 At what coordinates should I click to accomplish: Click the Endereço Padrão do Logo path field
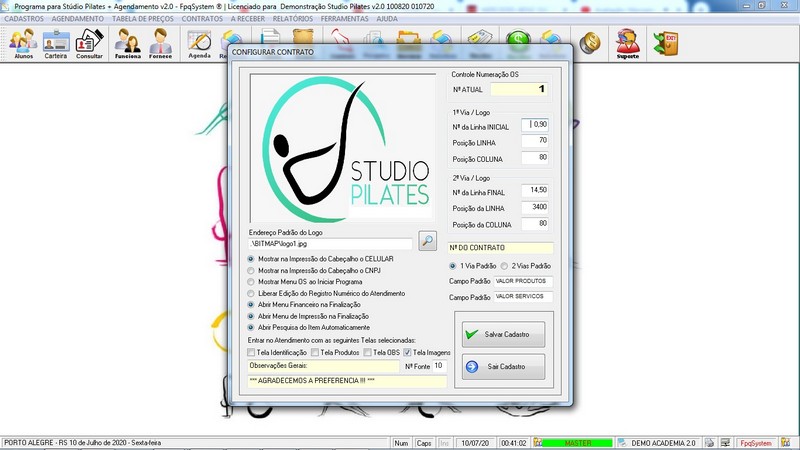point(330,244)
